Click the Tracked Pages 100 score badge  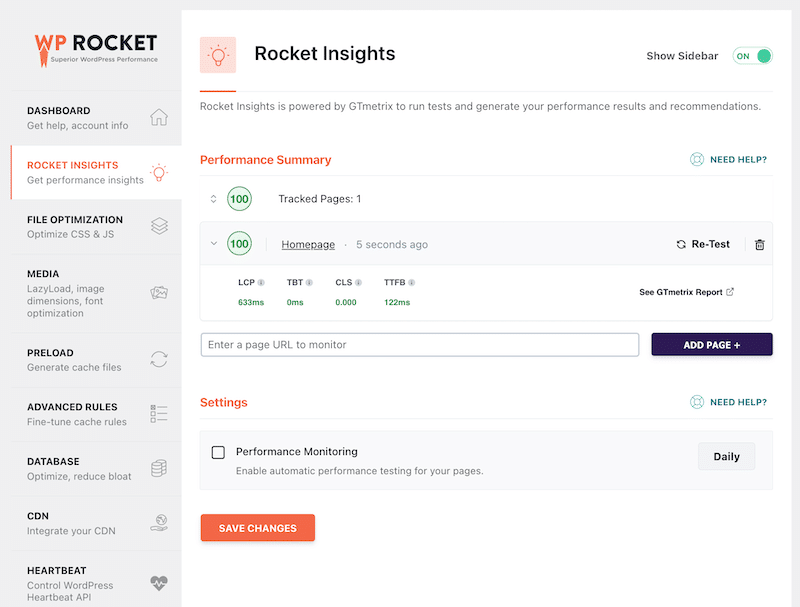pos(239,199)
